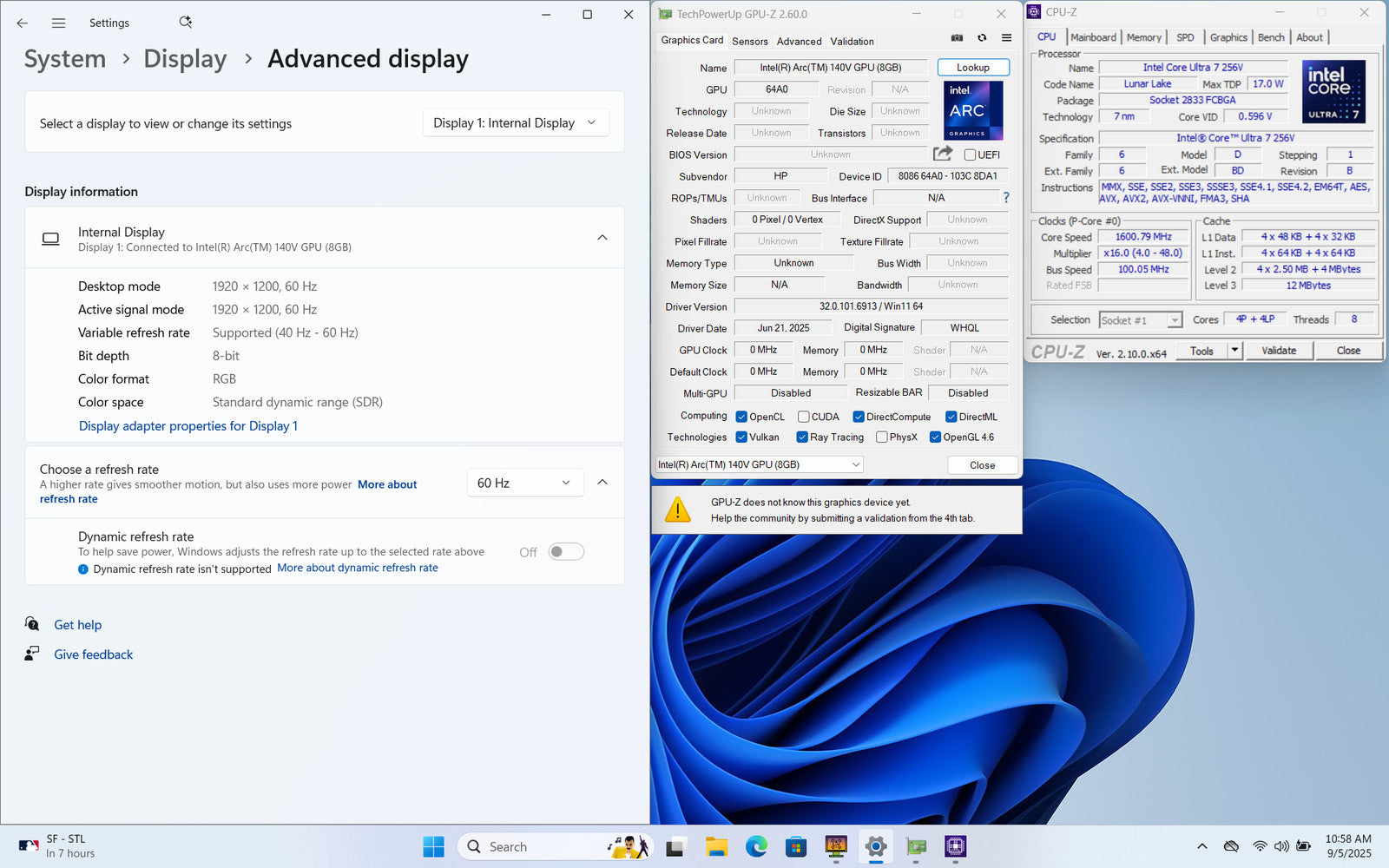1389x868 pixels.
Task: Collapse the Internal Display information section
Action: coord(602,238)
